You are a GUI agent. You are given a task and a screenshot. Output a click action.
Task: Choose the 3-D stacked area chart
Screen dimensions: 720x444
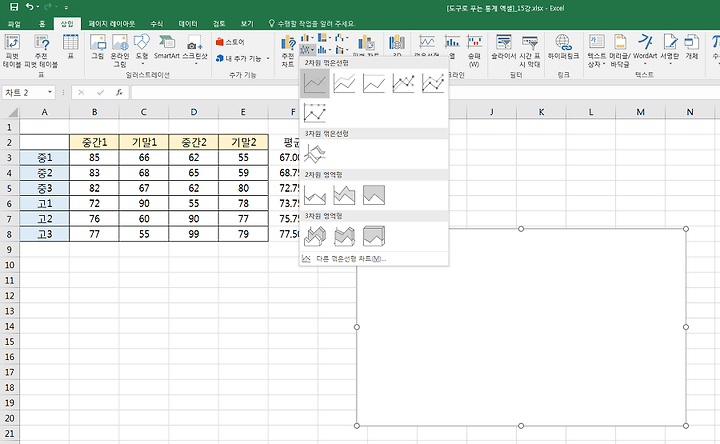pos(344,236)
